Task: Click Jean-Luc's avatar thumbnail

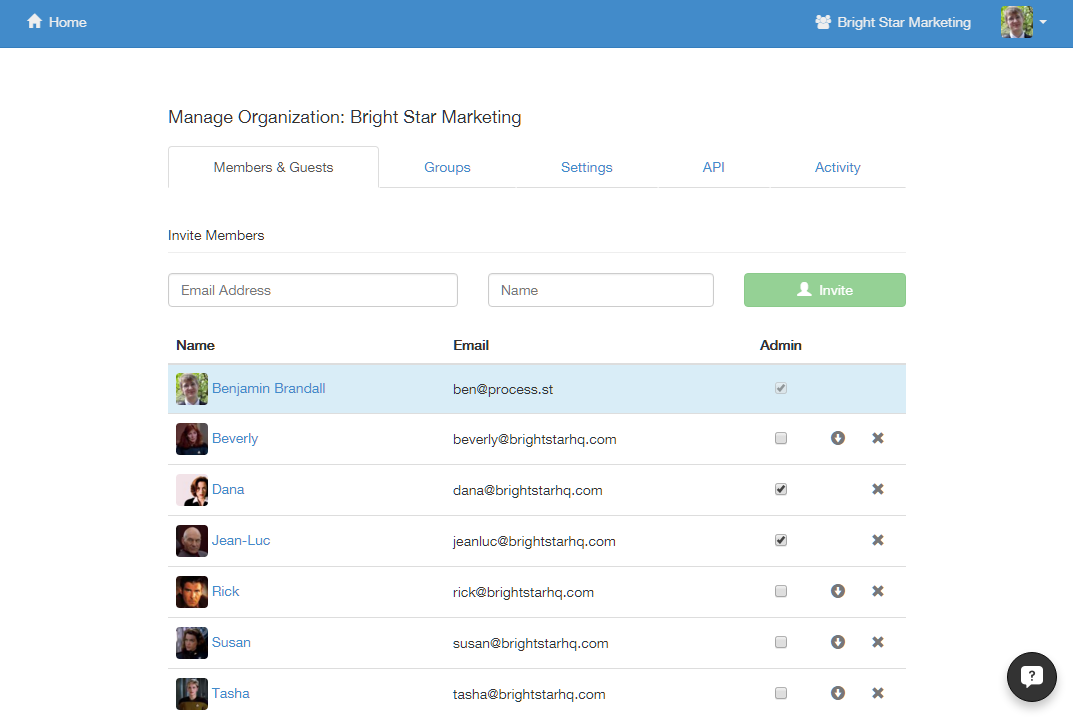Action: (x=192, y=541)
